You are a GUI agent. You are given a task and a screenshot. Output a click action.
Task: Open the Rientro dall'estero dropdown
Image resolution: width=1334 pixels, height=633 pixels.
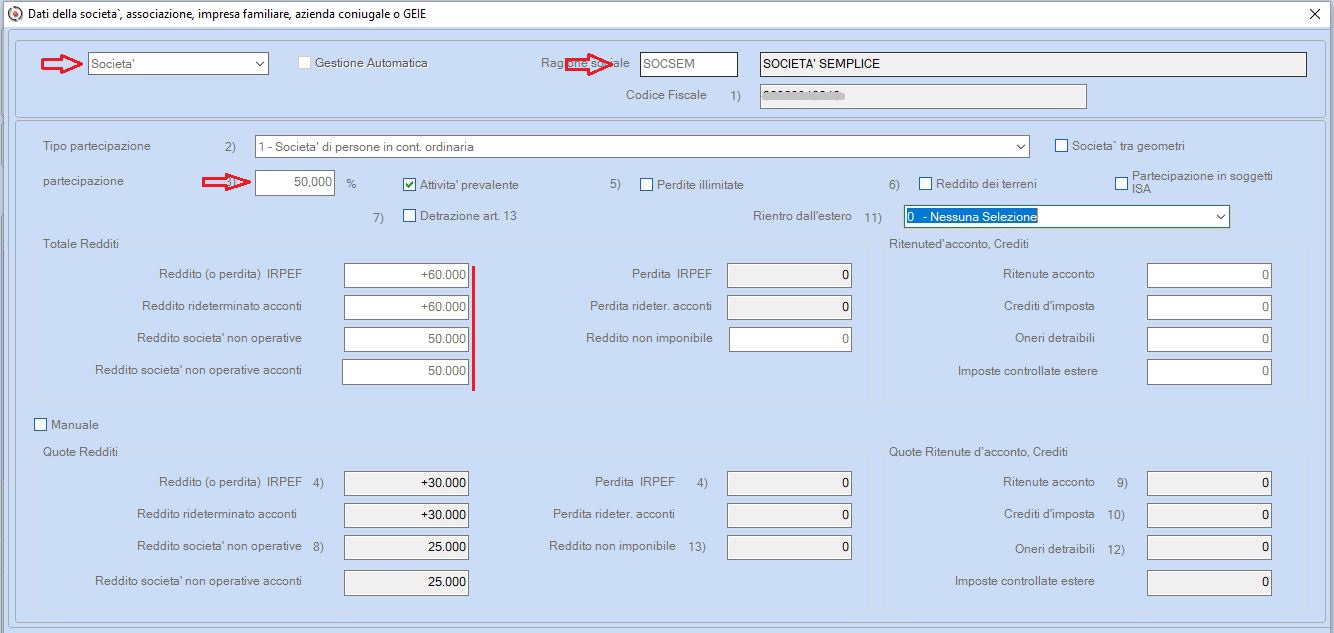click(1067, 216)
